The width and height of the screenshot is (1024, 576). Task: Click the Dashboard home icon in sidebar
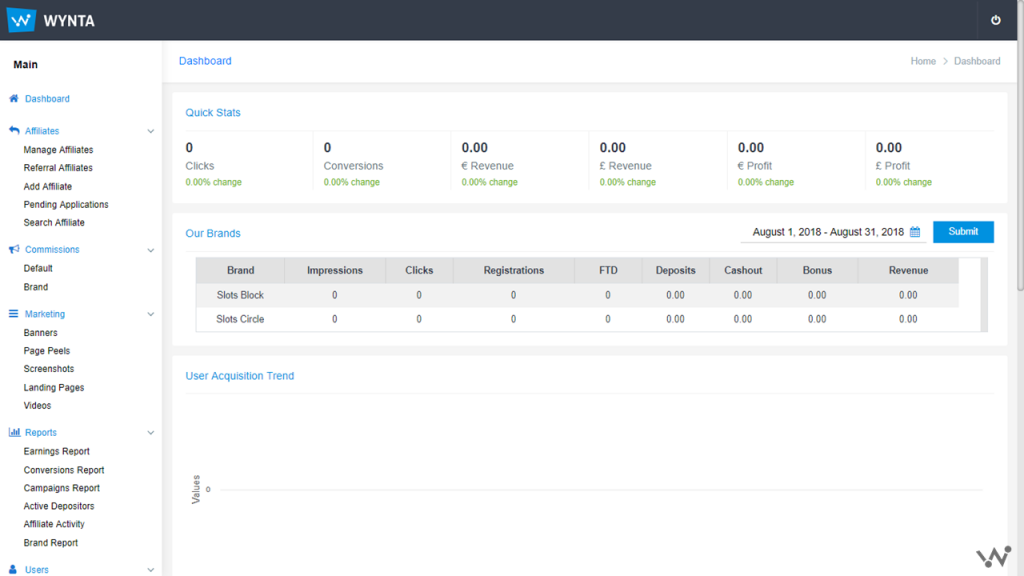coord(14,99)
